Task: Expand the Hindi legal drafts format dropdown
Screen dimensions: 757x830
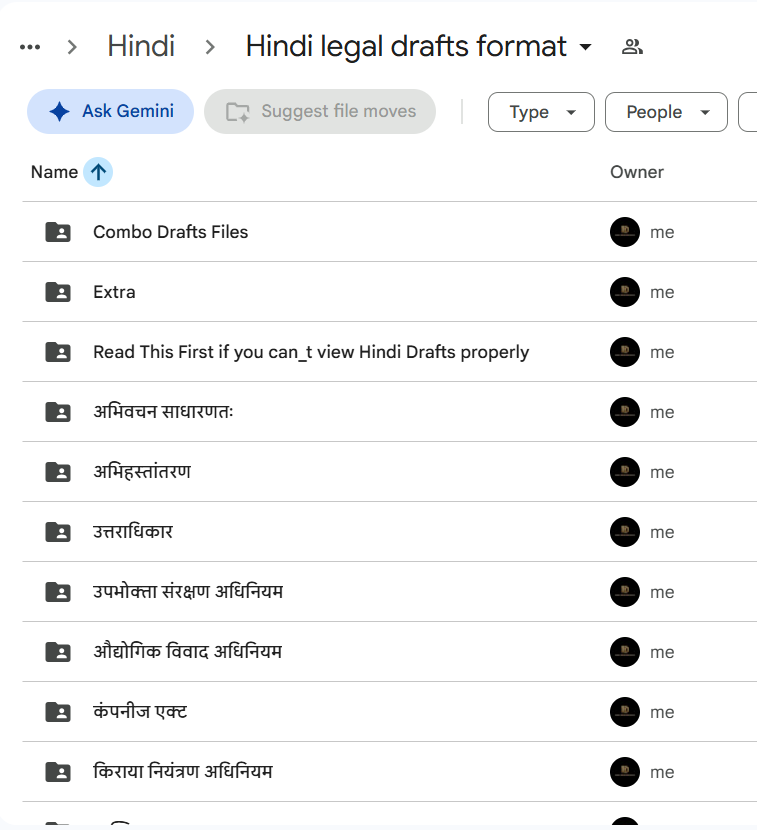Action: tap(585, 47)
